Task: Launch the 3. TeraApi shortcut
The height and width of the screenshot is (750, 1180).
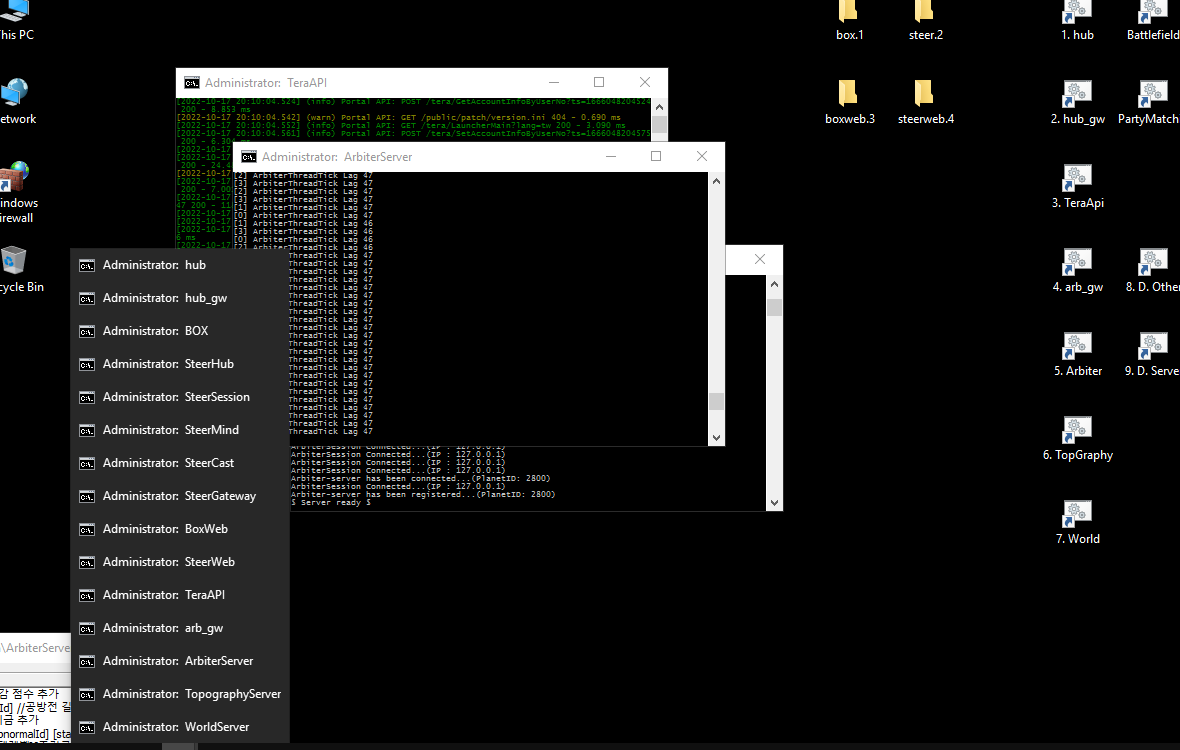Action: point(1078,187)
